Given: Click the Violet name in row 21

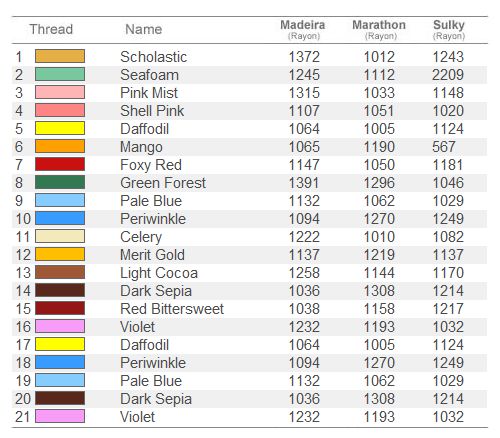Looking at the screenshot, I should pos(137,417).
